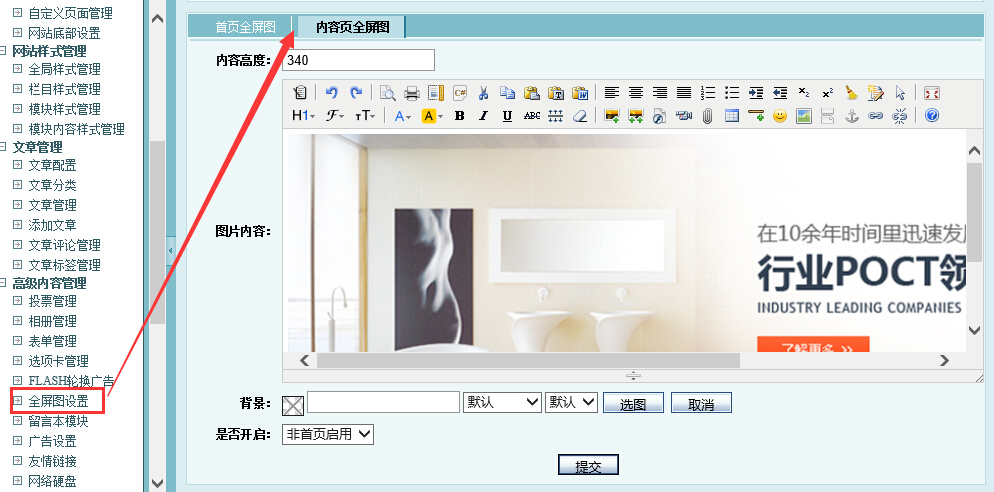Click the blue help icon in toolbar
Image resolution: width=994 pixels, height=492 pixels.
pyautogui.click(x=931, y=116)
